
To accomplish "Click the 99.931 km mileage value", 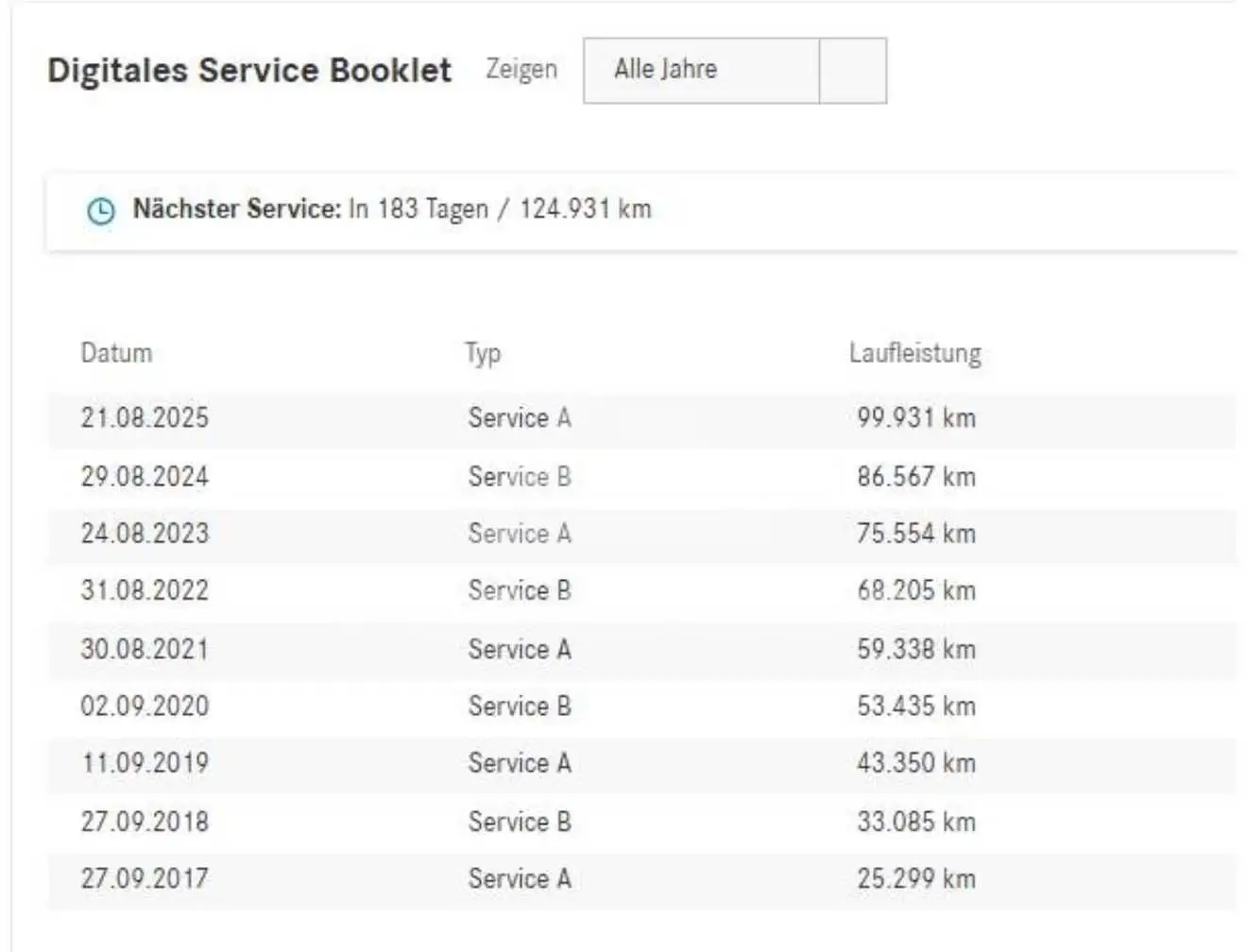I will coord(916,418).
